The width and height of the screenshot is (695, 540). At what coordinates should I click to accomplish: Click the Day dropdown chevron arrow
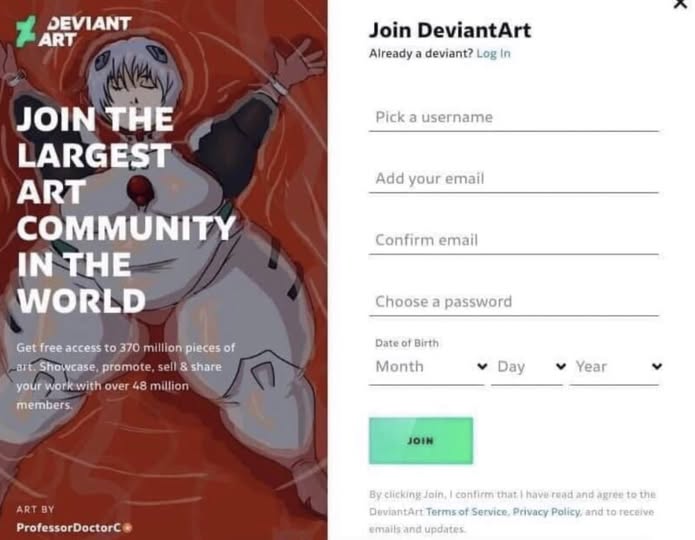pos(561,366)
